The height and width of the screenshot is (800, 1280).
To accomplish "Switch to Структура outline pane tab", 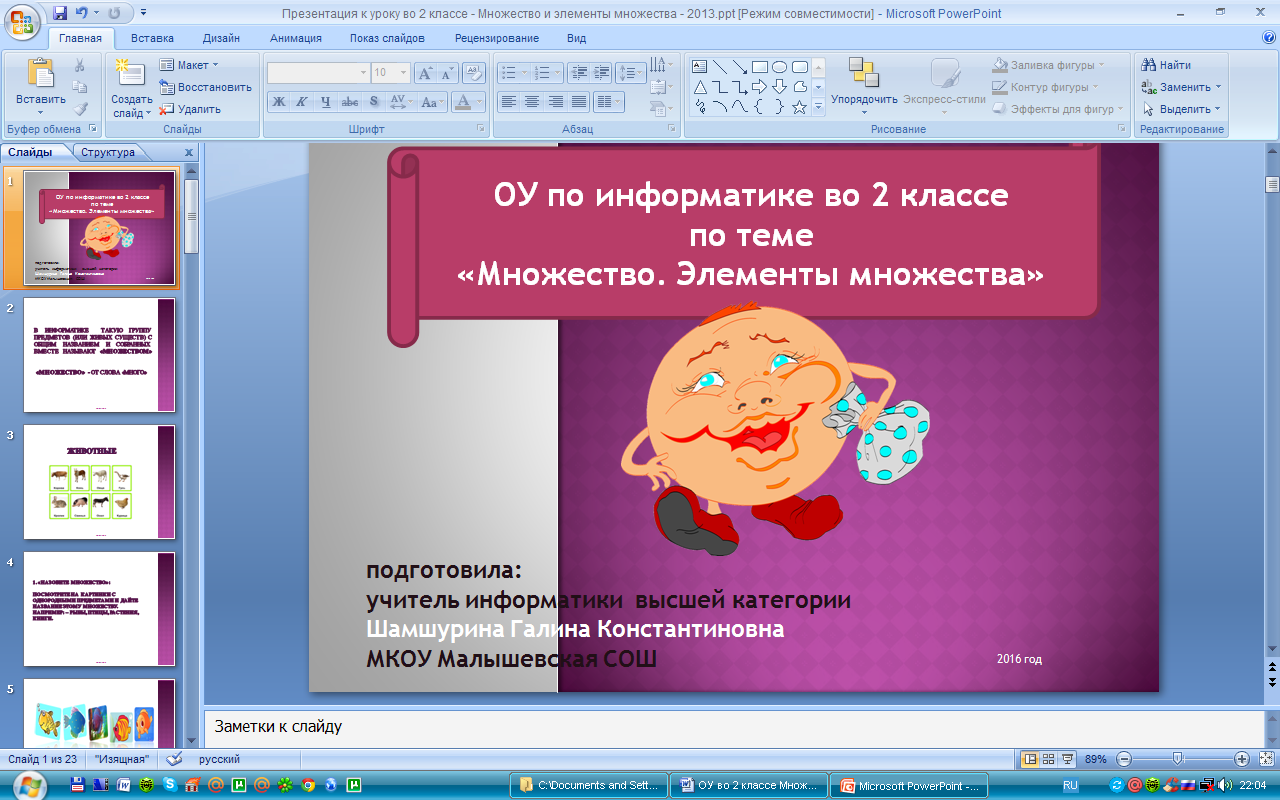I will pos(108,152).
